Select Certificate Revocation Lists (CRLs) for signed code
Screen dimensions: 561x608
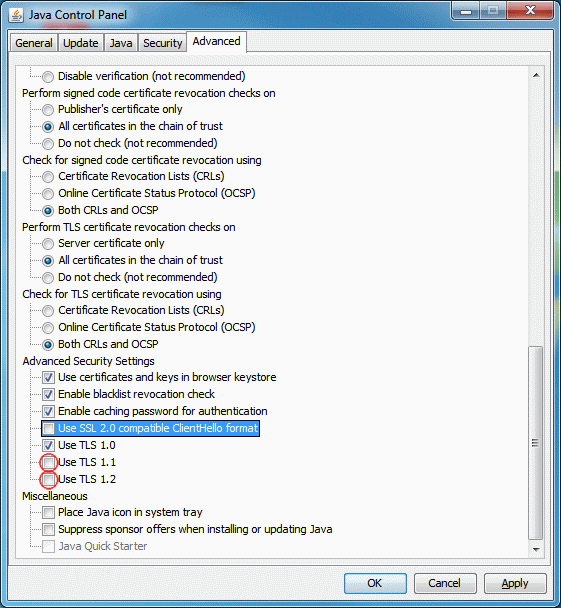tap(48, 177)
